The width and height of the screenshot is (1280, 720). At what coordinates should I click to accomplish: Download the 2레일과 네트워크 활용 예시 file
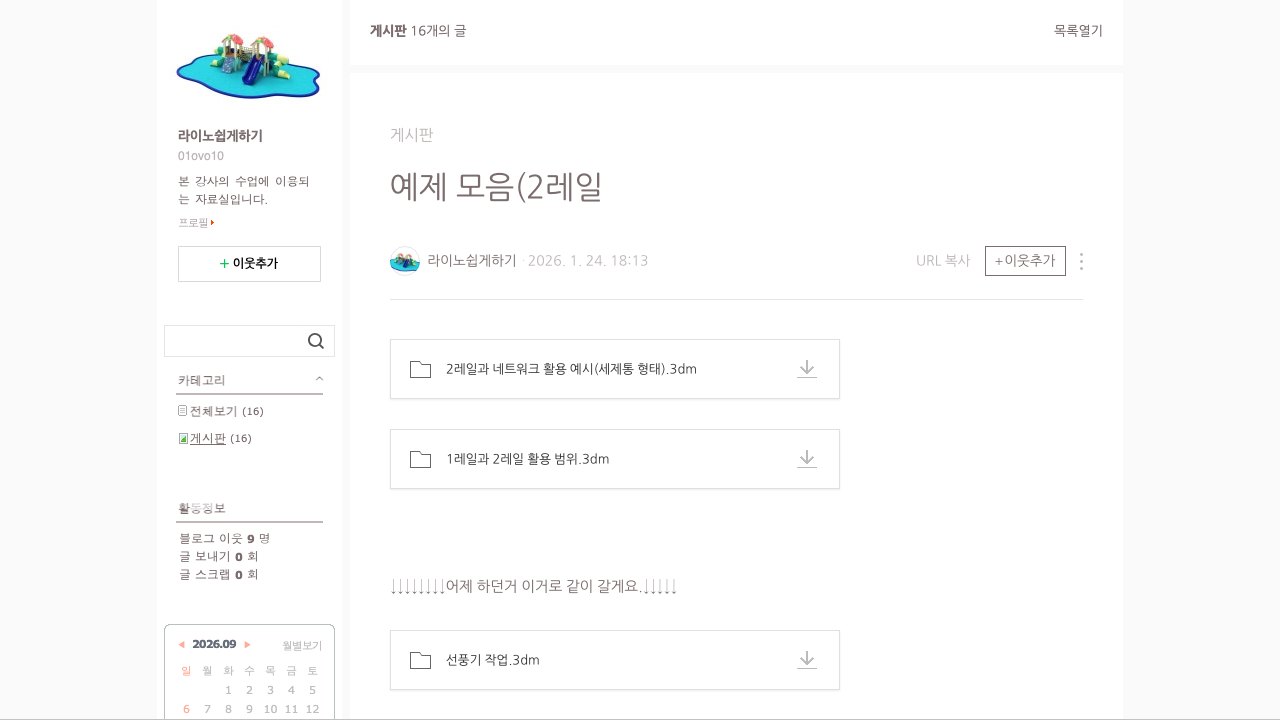pos(807,369)
